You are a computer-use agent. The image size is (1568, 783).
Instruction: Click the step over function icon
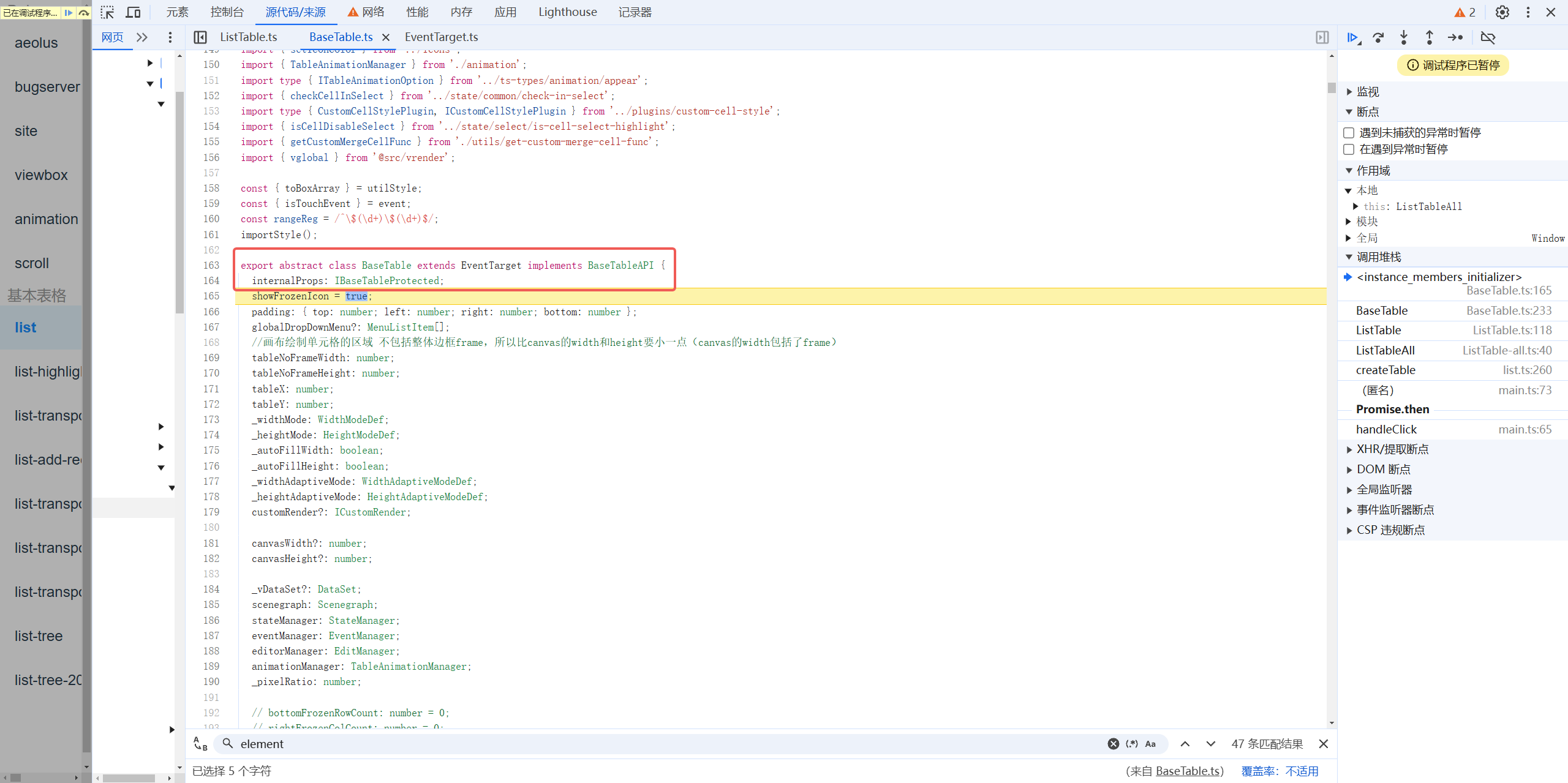click(x=1378, y=38)
